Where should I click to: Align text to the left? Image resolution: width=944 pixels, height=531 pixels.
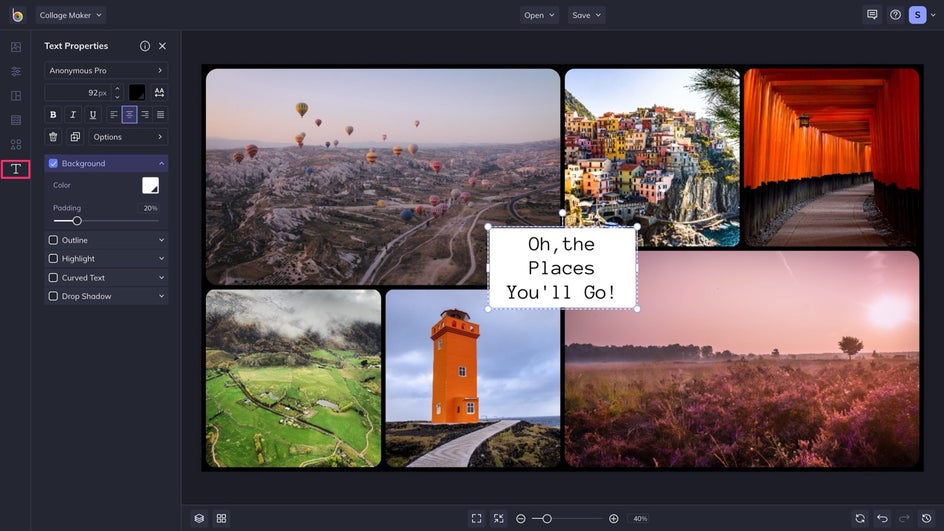point(113,115)
